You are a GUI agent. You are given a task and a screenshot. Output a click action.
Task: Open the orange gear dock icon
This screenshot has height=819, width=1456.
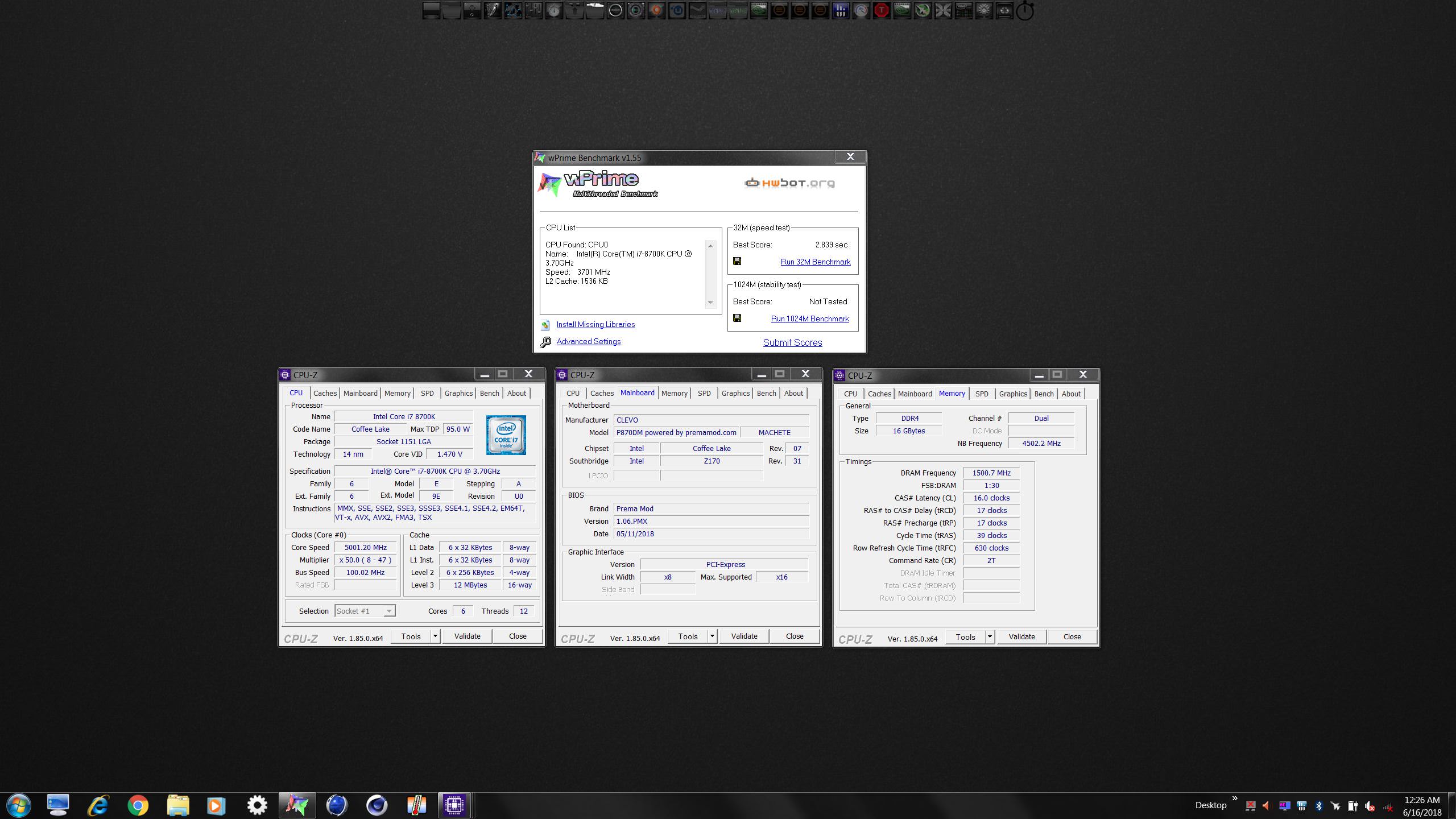pos(656,10)
